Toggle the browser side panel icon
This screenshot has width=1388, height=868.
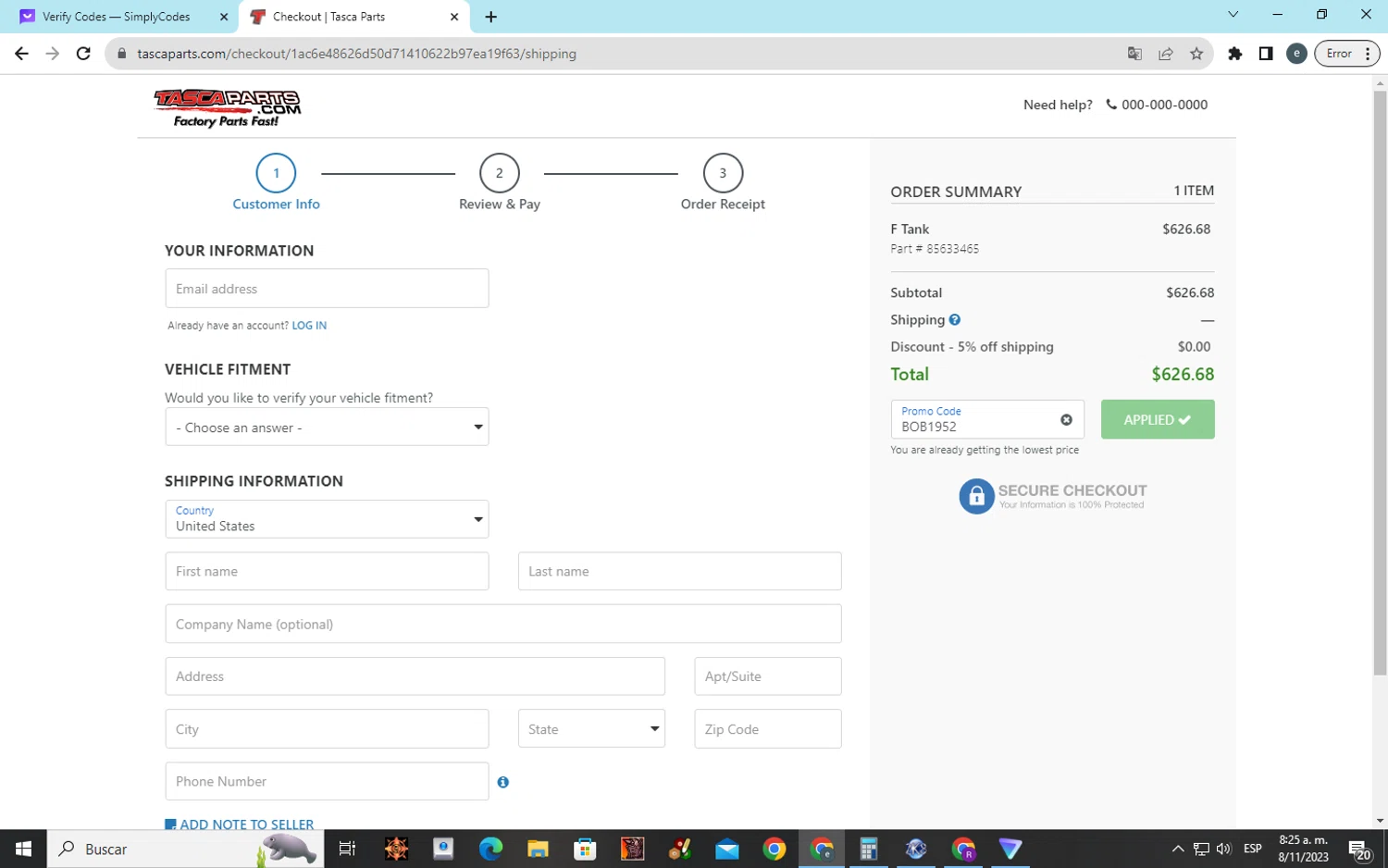1266,54
